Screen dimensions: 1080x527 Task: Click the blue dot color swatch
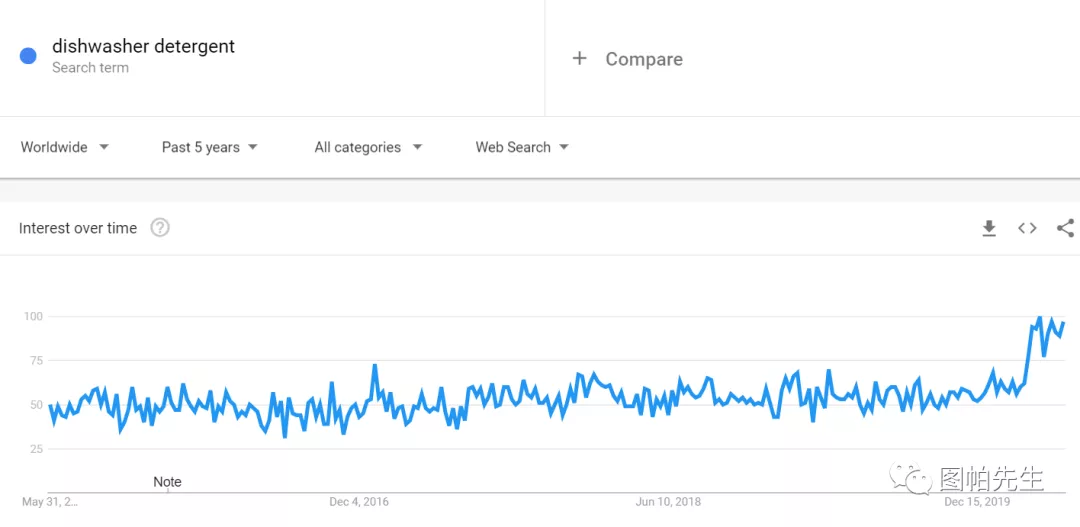pyautogui.click(x=28, y=56)
